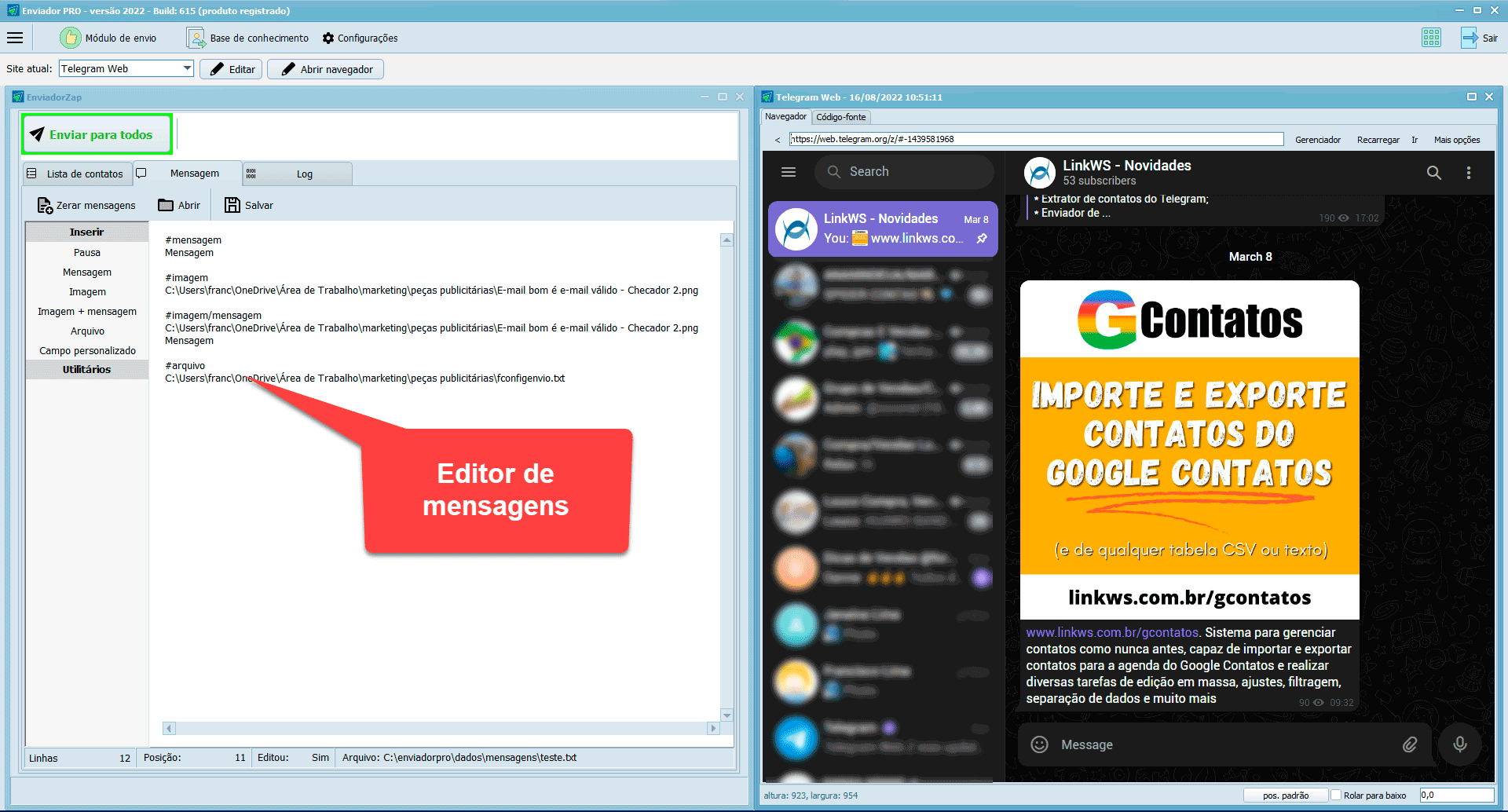Open GContatos image in chat

point(1189,450)
